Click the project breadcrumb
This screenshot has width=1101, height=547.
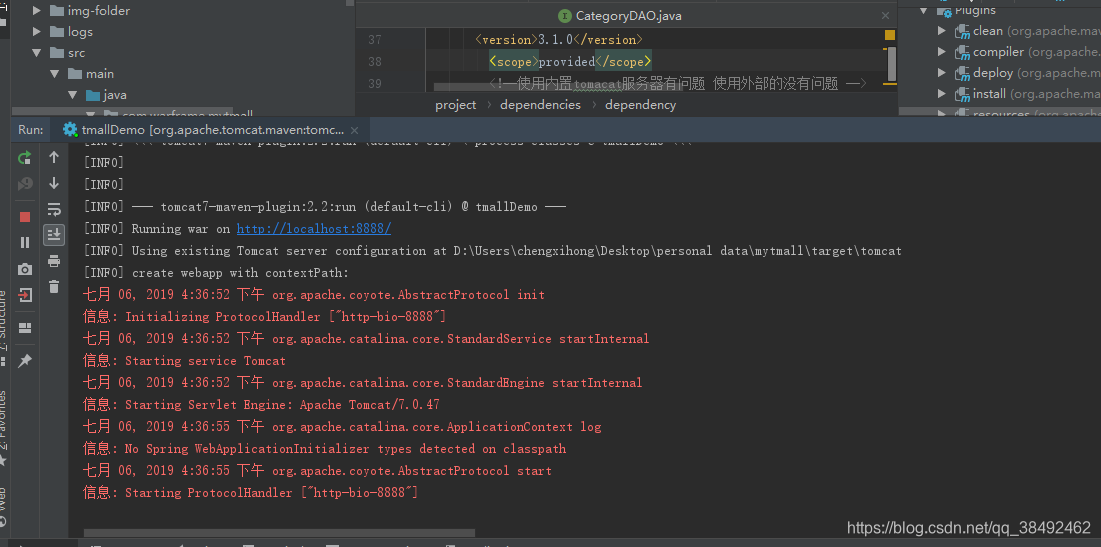[455, 105]
